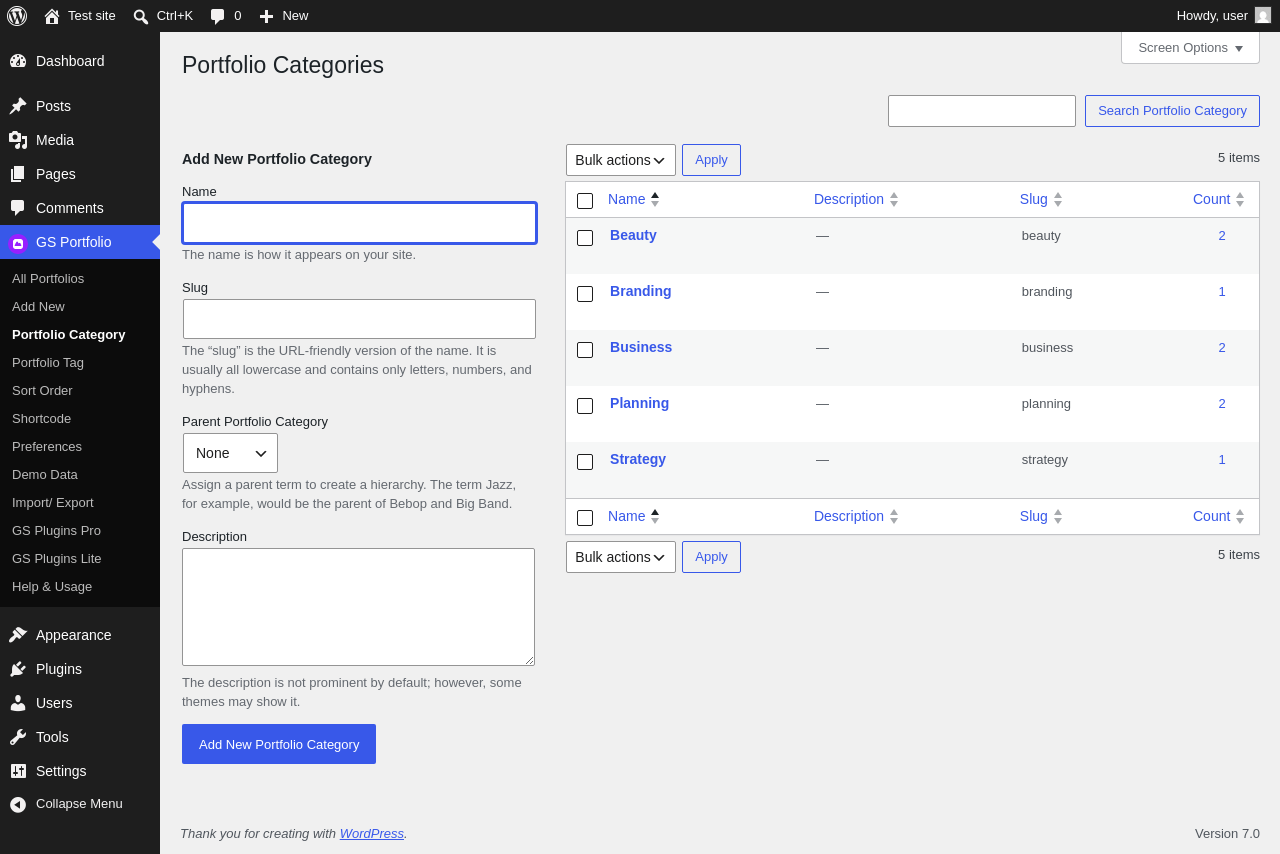Check the select-all checkbox in table header

585,201
